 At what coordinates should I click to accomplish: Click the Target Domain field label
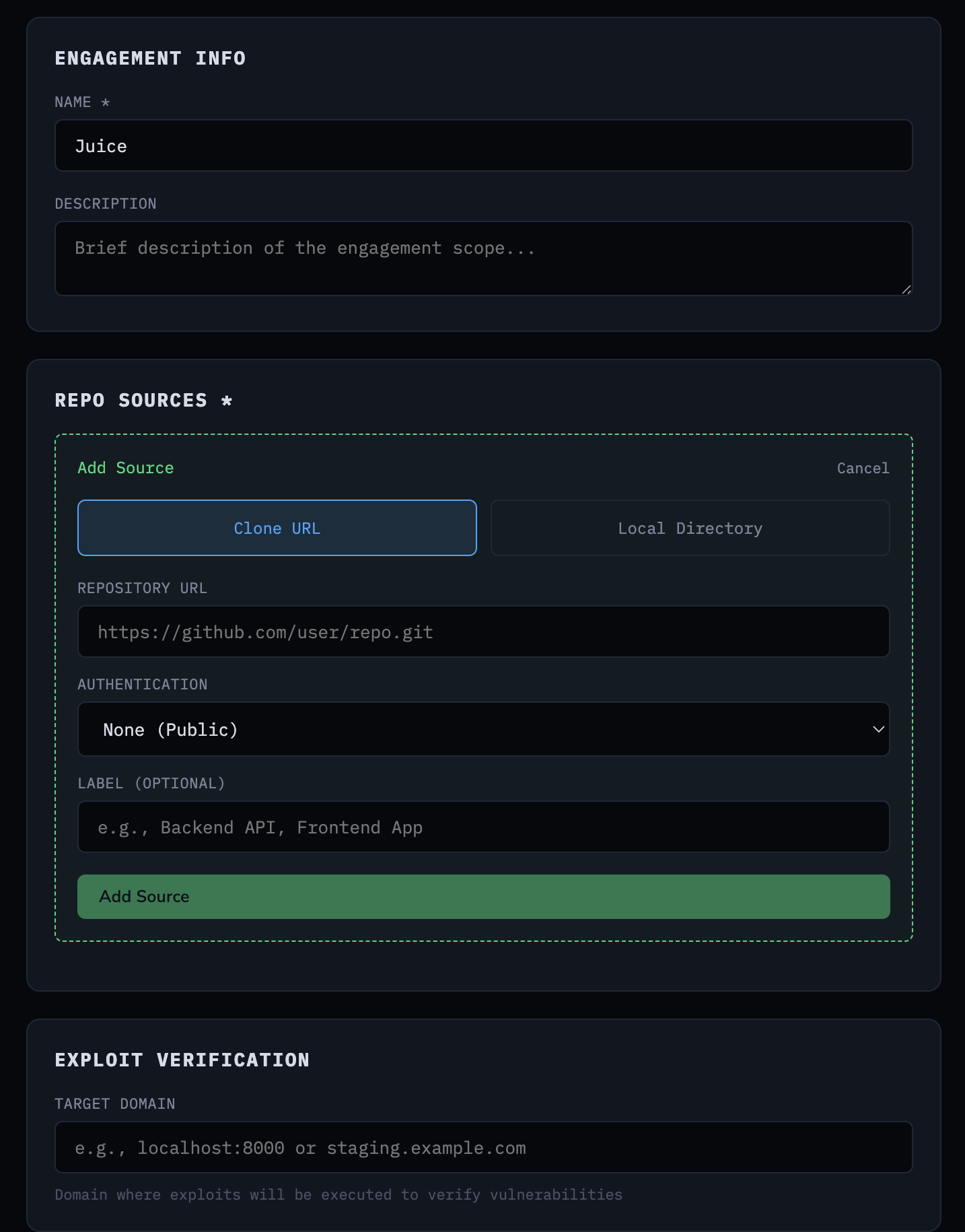point(115,1103)
